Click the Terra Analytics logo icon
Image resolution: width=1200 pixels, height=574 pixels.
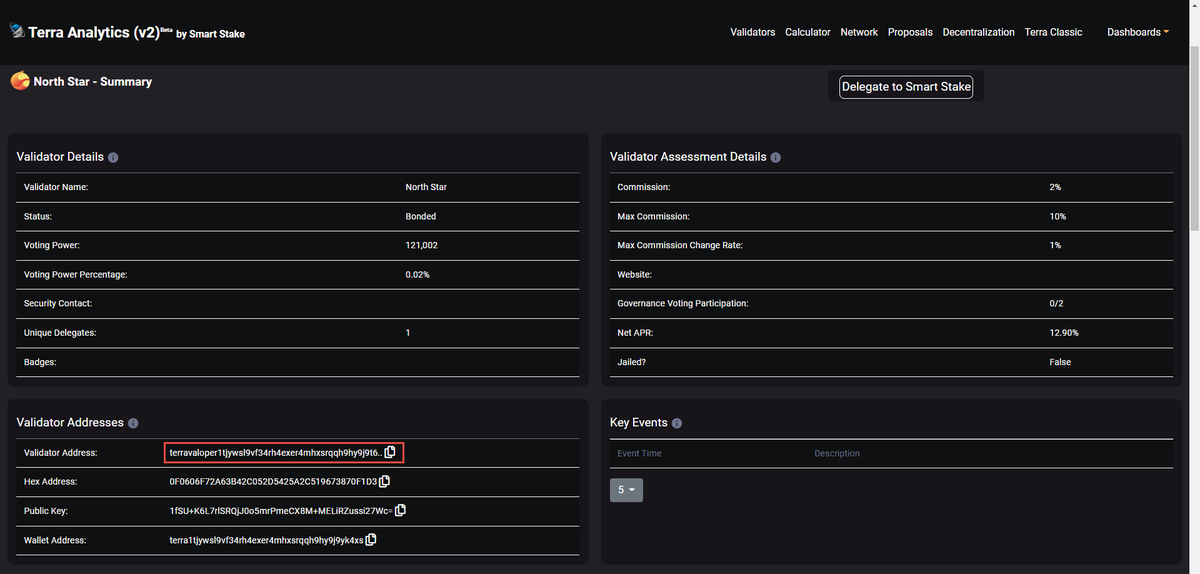[x=17, y=32]
